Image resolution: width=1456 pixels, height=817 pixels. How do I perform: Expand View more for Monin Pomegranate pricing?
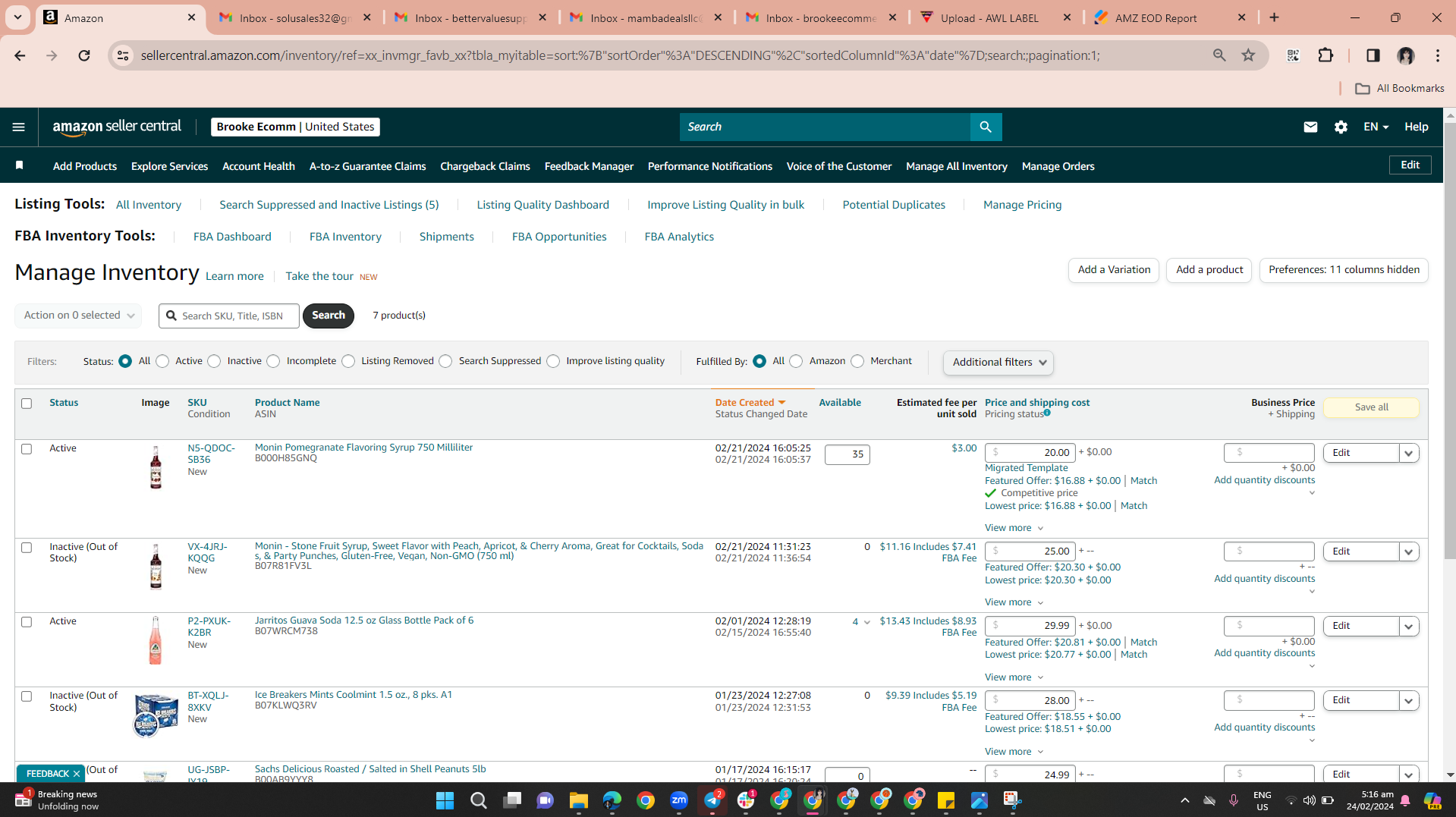tap(1014, 528)
